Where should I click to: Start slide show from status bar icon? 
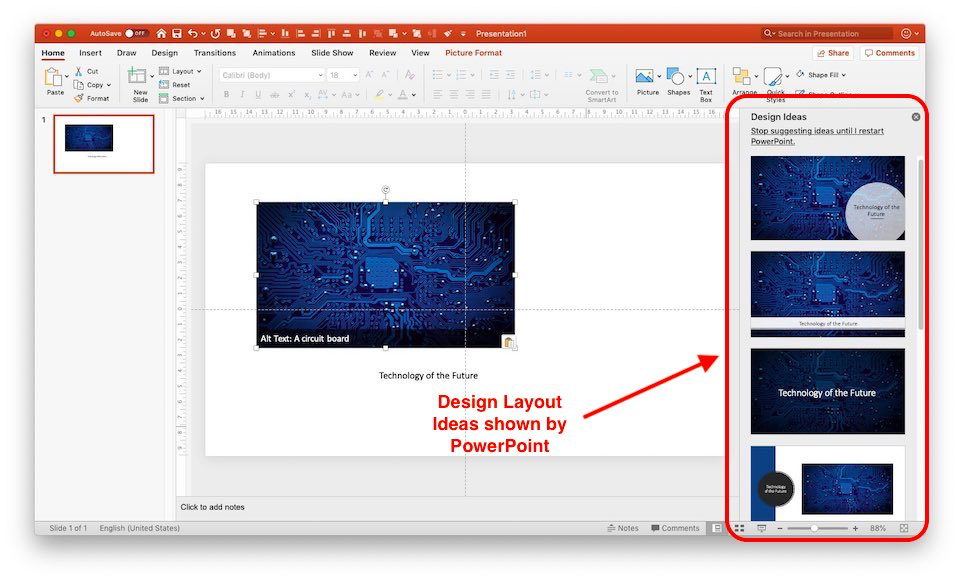click(762, 528)
